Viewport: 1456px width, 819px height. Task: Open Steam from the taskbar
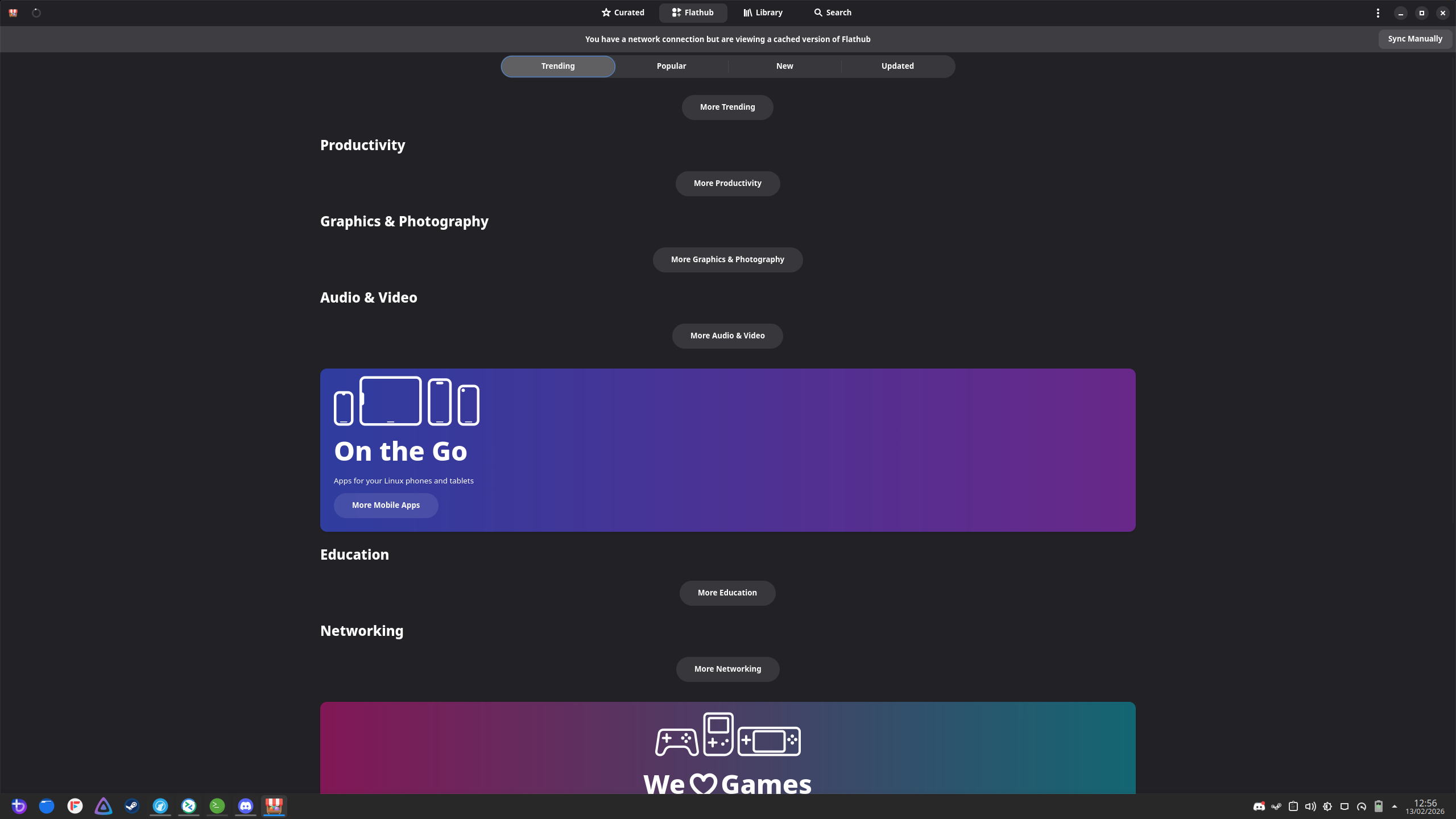132,806
